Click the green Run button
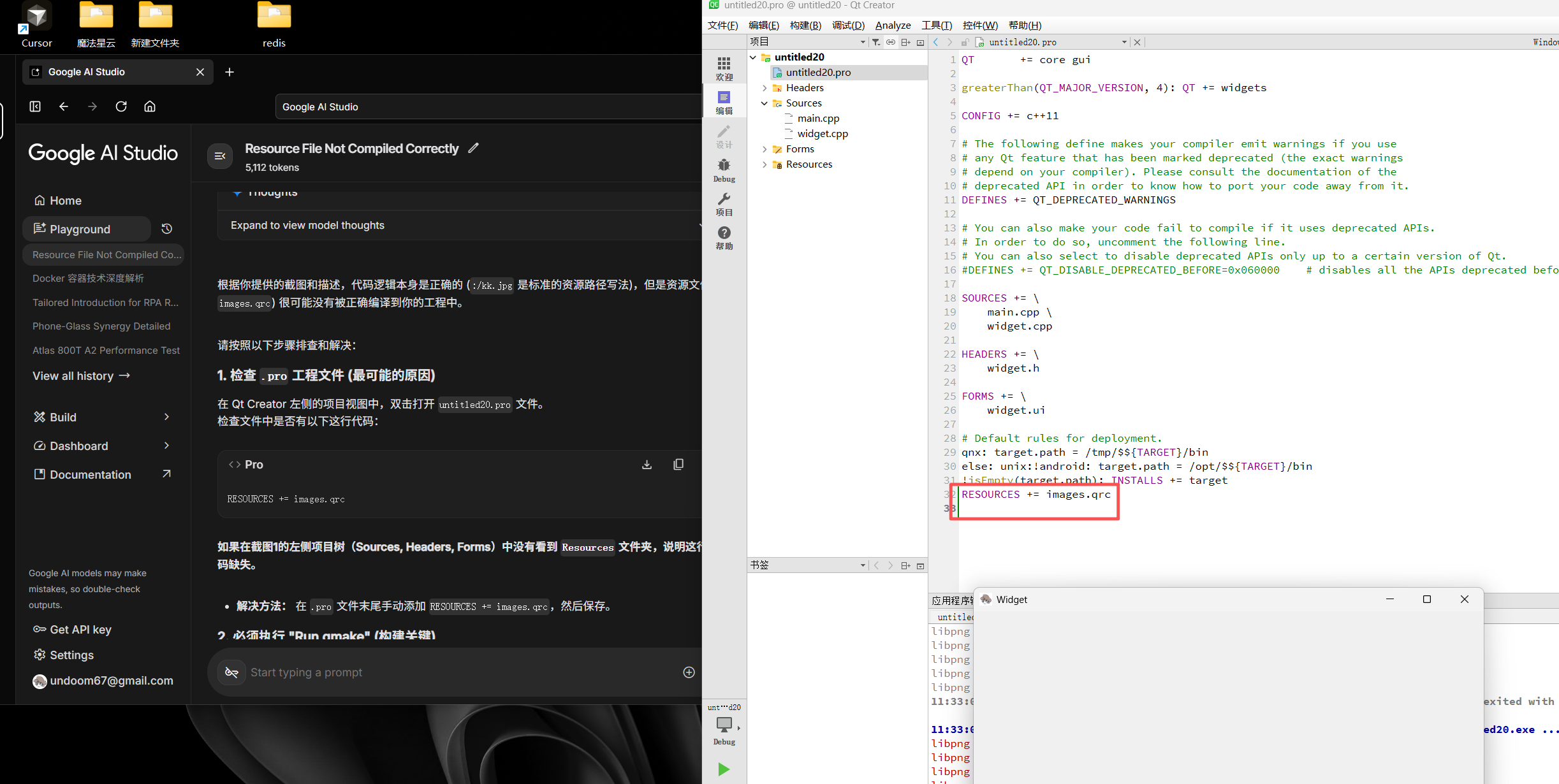This screenshot has width=1559, height=784. pos(723,769)
